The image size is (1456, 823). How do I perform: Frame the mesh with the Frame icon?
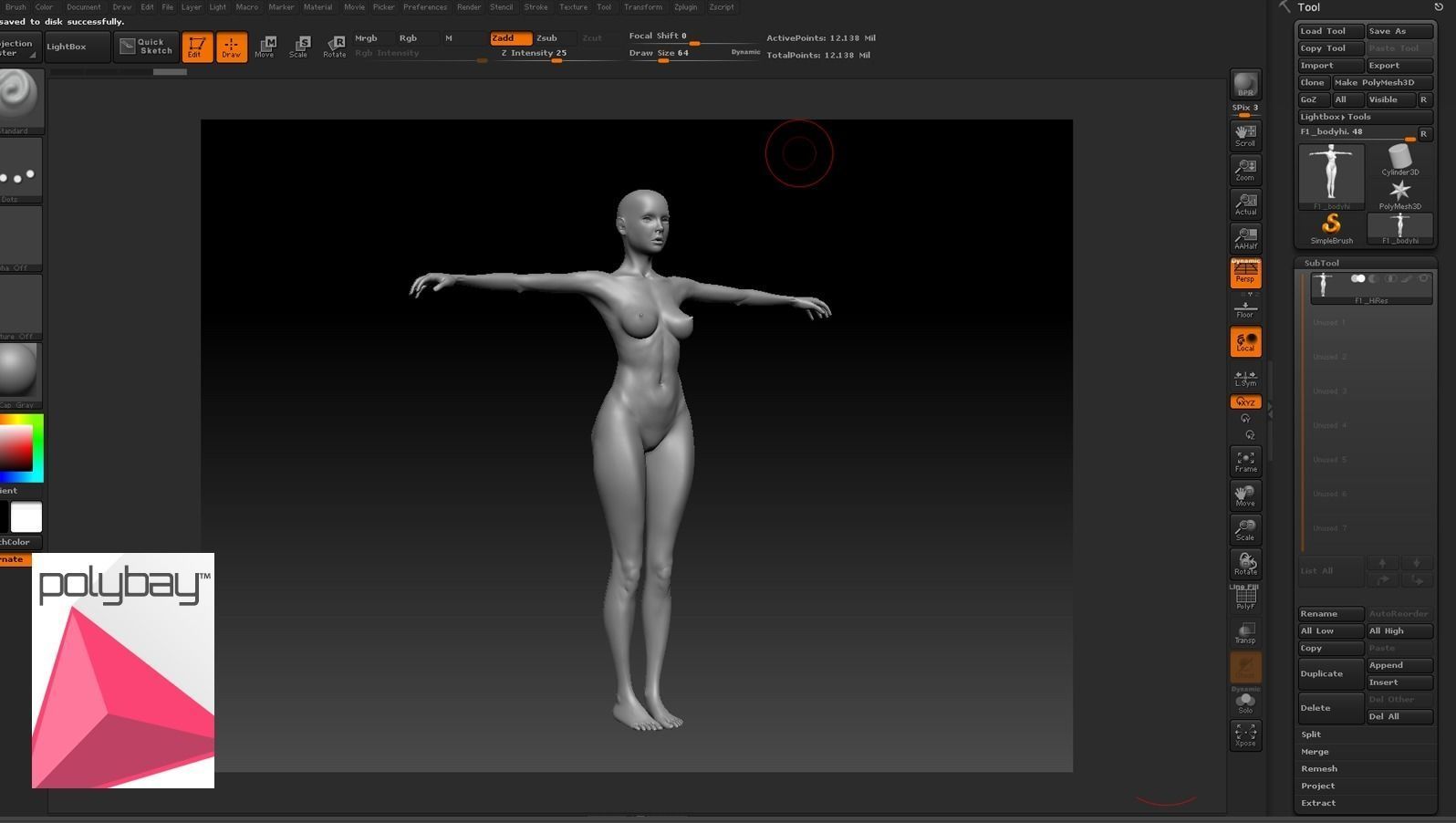coord(1245,461)
